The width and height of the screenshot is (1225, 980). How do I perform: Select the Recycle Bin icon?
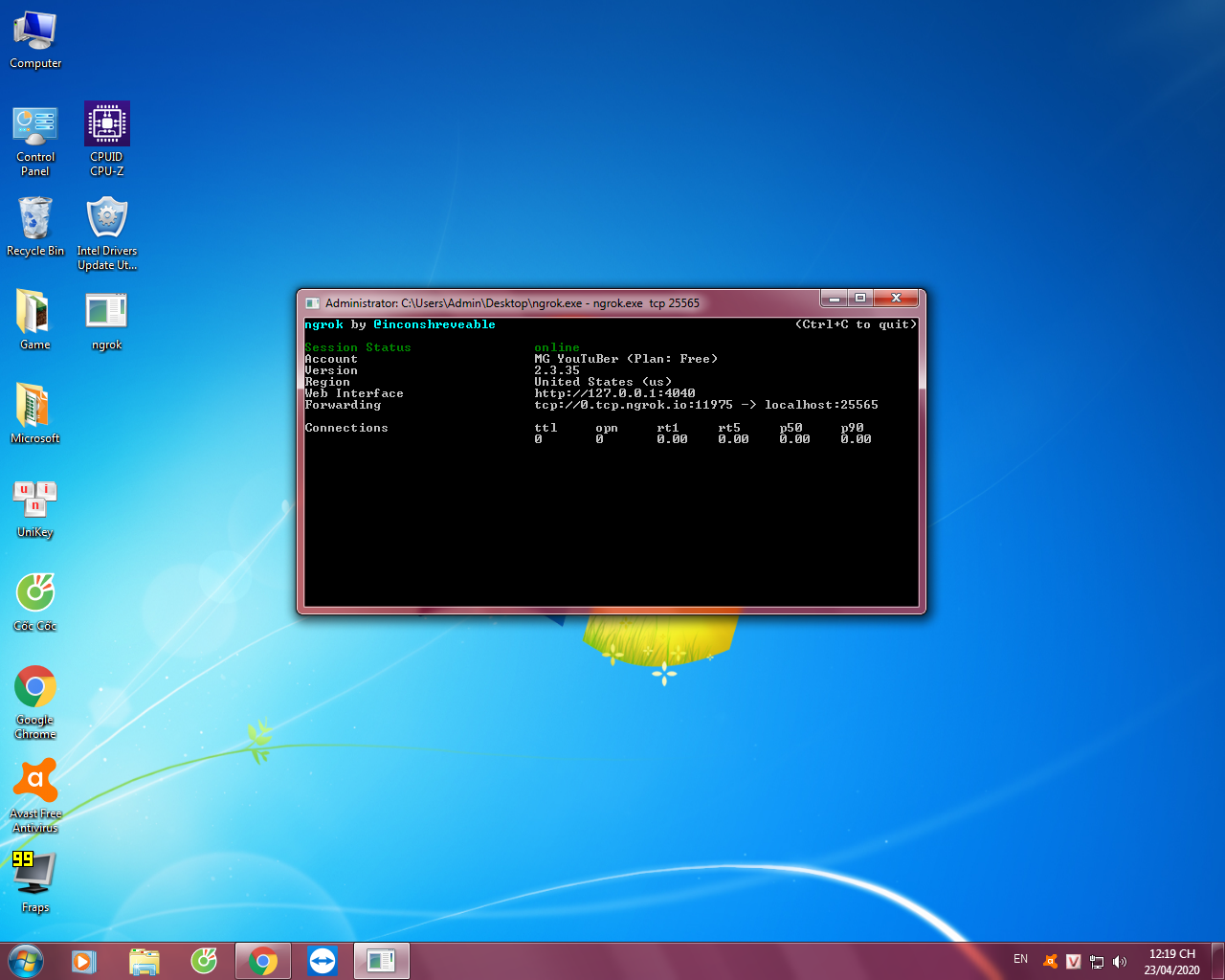click(x=35, y=219)
